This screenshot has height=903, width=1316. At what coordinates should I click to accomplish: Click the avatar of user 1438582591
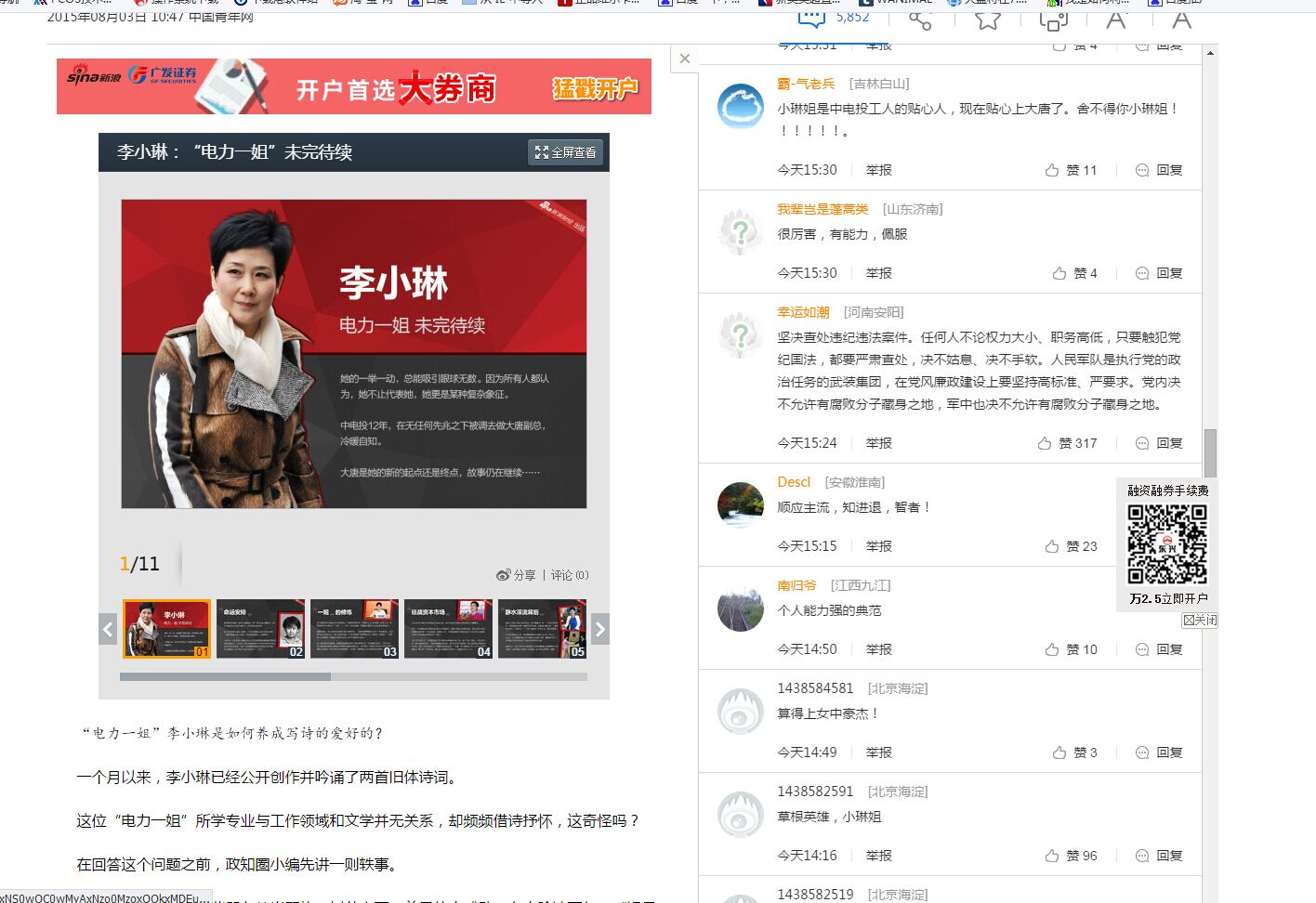(x=741, y=814)
